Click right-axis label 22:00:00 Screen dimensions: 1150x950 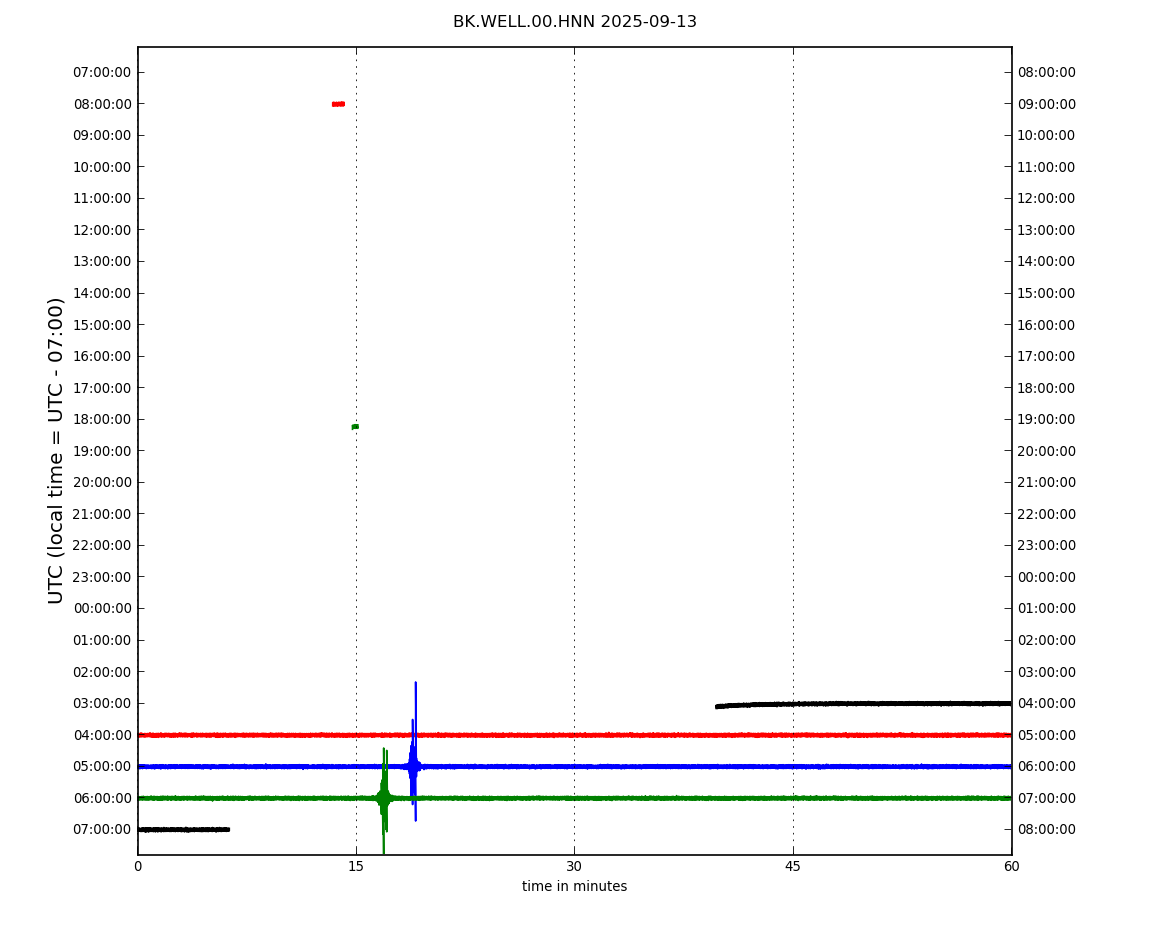click(x=1047, y=514)
